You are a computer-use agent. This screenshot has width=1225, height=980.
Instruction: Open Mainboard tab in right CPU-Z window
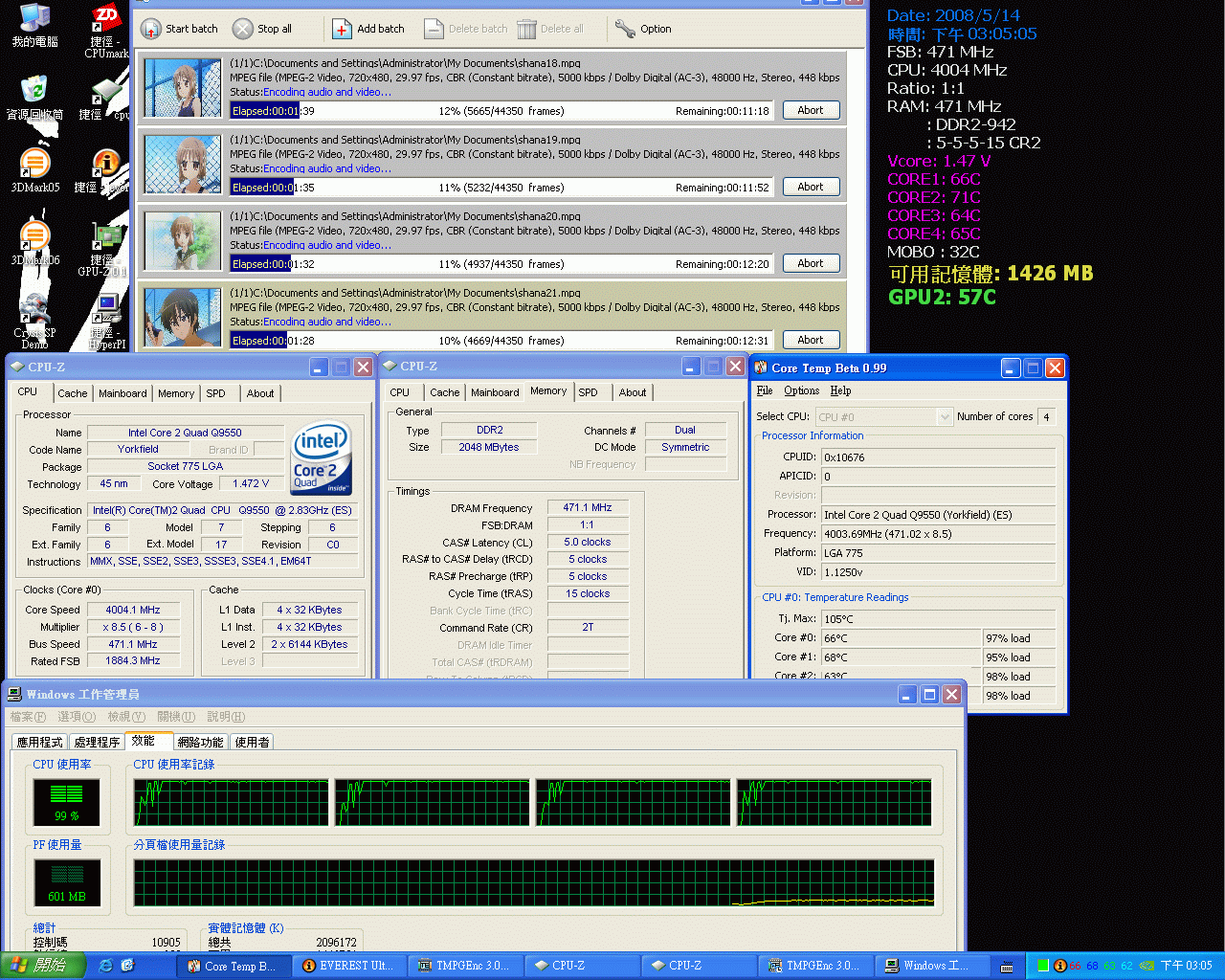click(495, 392)
